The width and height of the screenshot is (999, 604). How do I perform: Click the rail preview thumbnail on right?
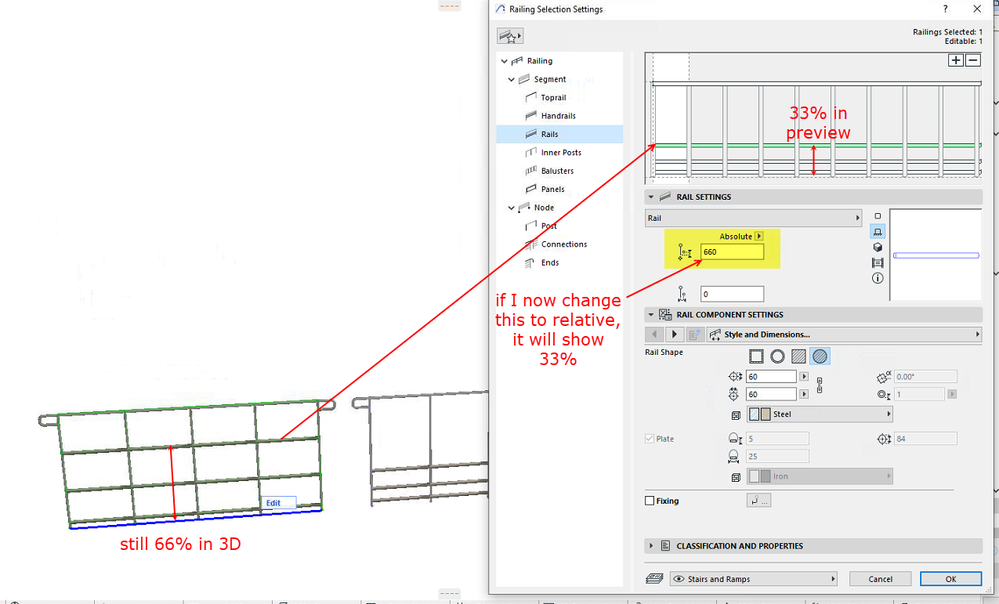pyautogui.click(x=935, y=255)
